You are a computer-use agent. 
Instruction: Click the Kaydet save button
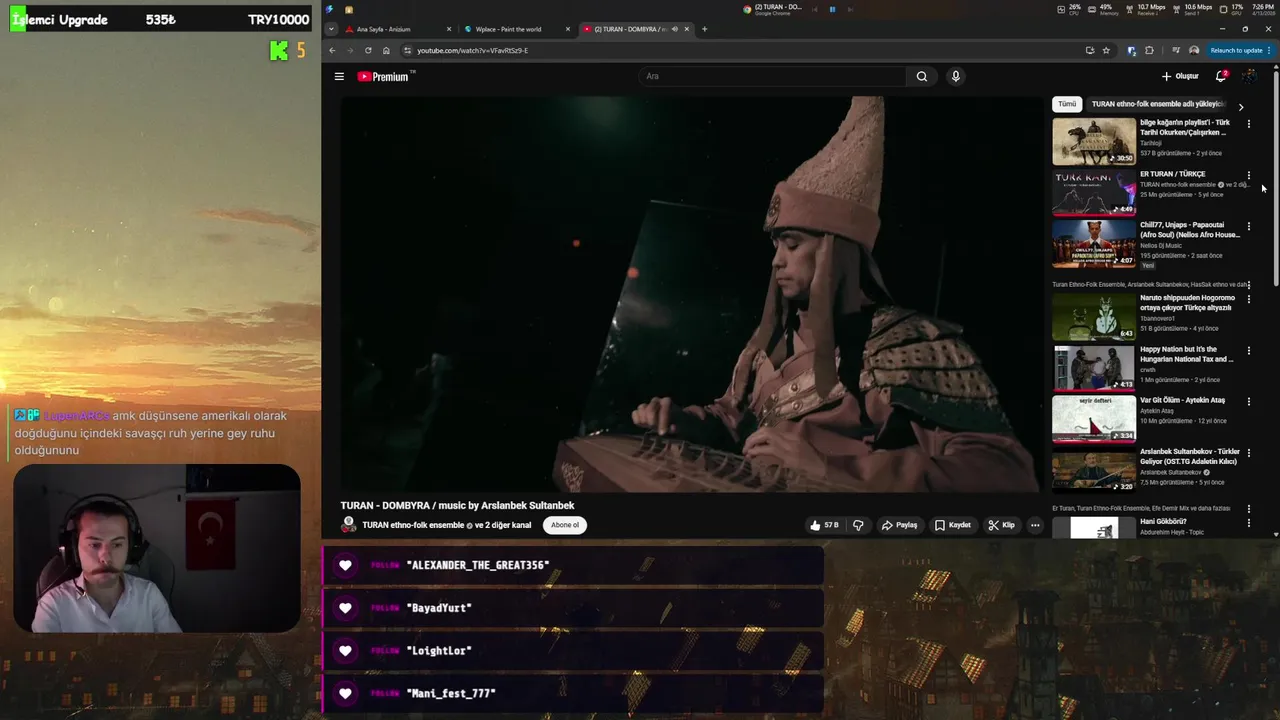click(953, 525)
